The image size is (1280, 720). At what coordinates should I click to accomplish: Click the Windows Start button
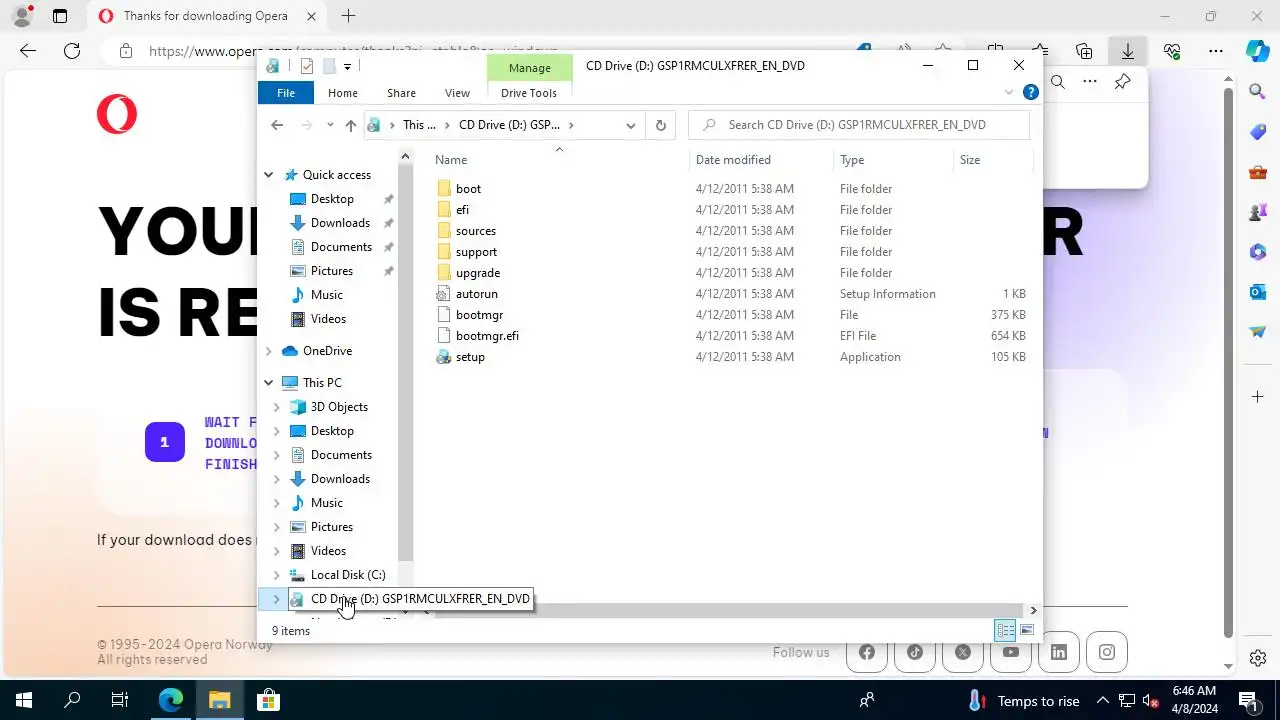point(24,700)
